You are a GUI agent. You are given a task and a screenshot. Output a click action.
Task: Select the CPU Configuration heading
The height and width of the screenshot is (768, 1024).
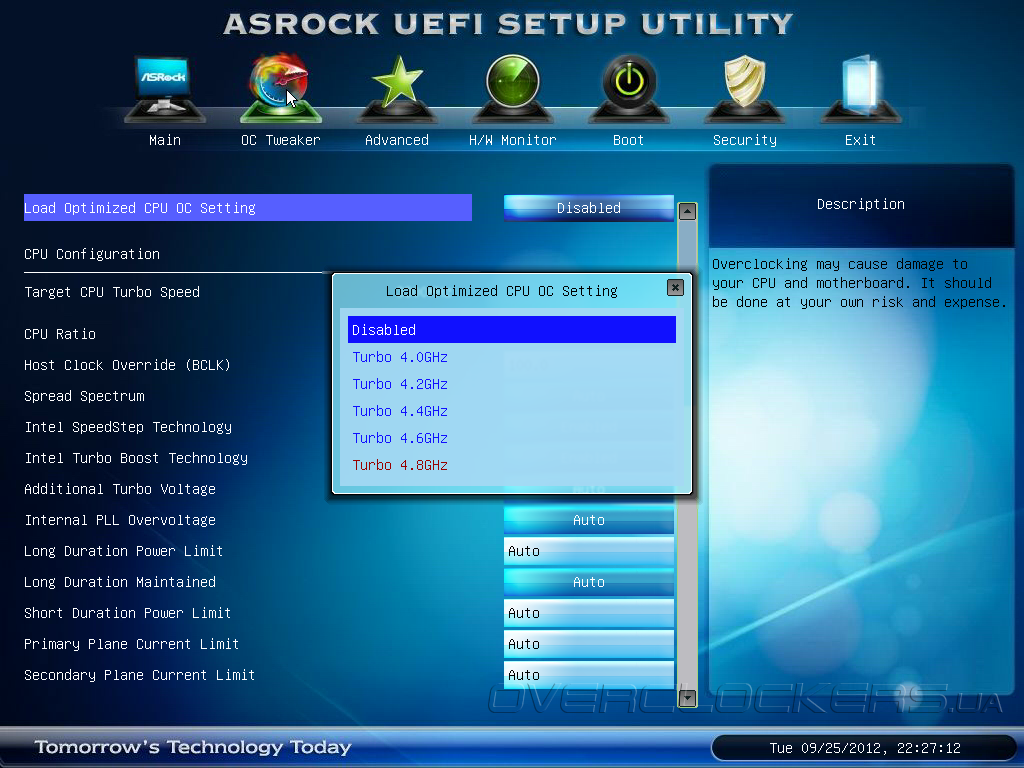[92, 254]
